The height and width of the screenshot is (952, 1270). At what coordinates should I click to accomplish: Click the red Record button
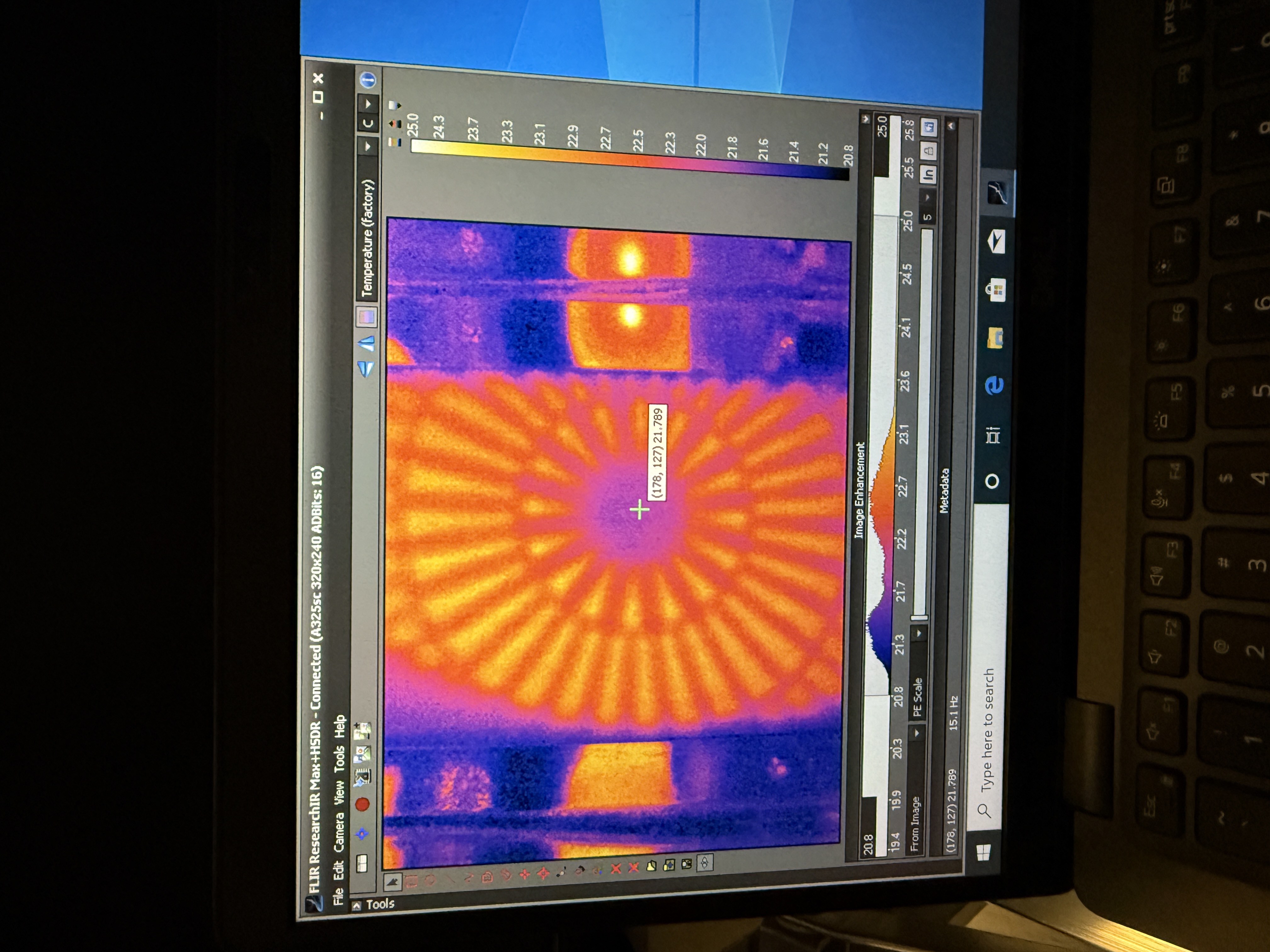click(x=362, y=804)
